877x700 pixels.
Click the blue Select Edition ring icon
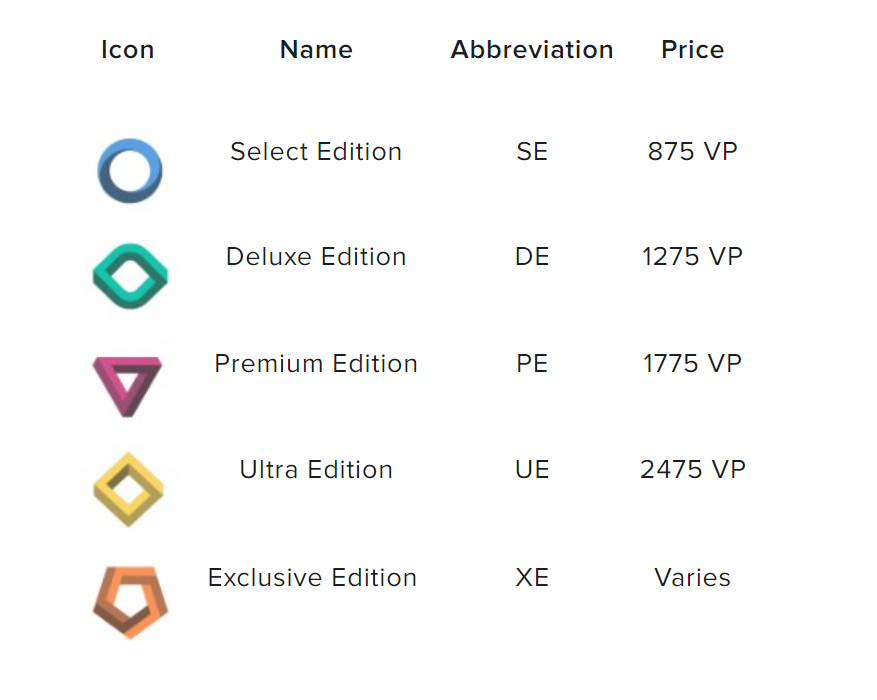pos(130,171)
